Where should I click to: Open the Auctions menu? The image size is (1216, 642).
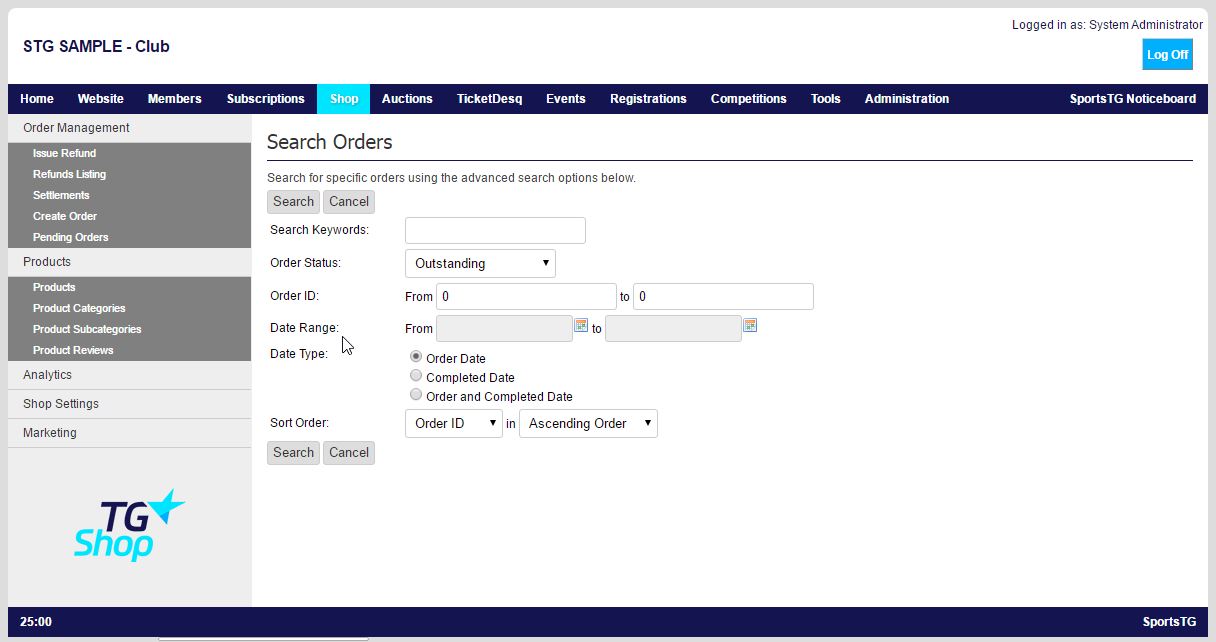pyautogui.click(x=407, y=99)
